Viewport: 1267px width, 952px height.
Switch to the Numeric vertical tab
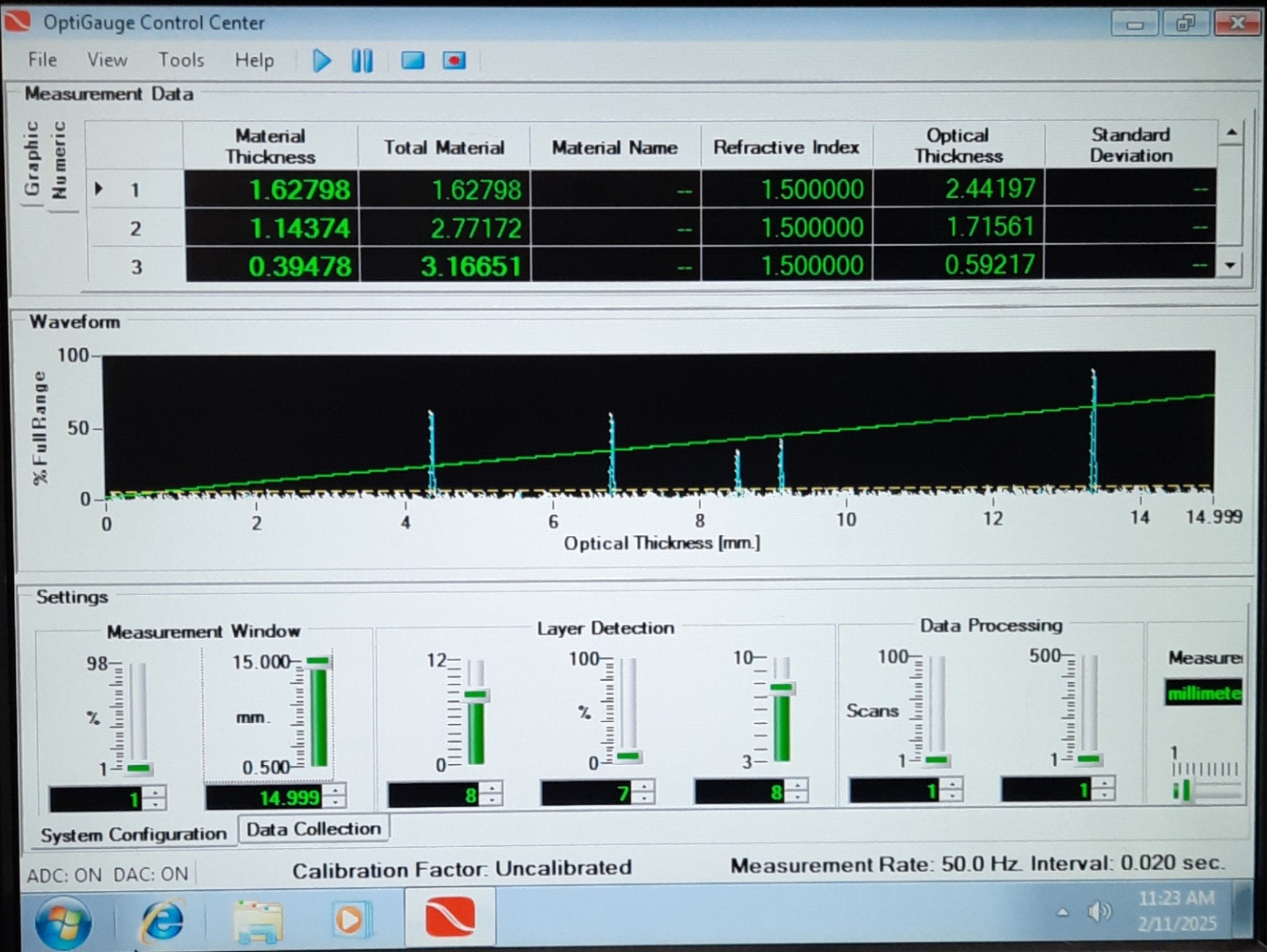pos(59,160)
